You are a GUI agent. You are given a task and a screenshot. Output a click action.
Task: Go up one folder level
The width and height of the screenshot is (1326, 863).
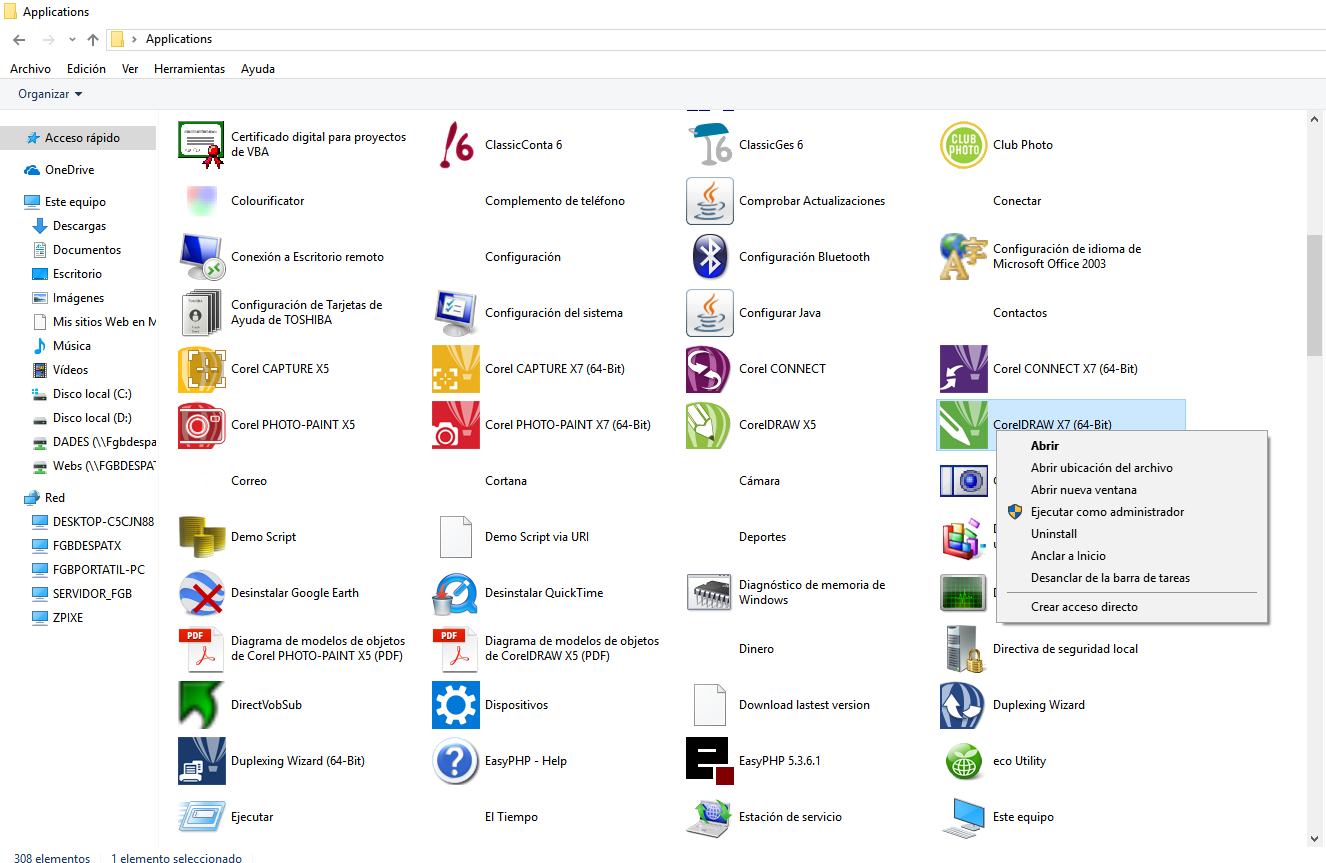[93, 40]
